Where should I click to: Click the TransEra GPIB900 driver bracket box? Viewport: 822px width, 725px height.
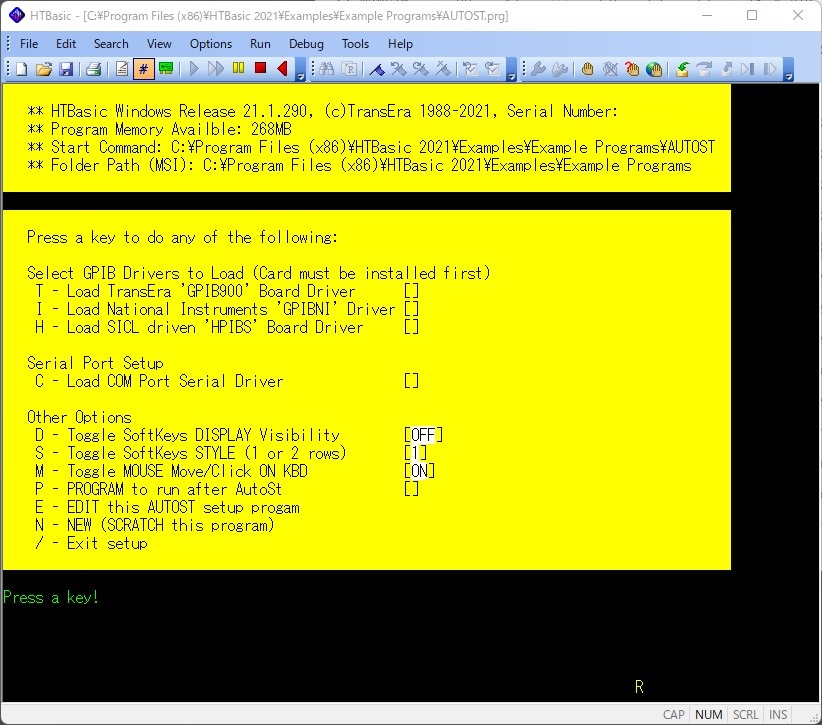click(412, 291)
